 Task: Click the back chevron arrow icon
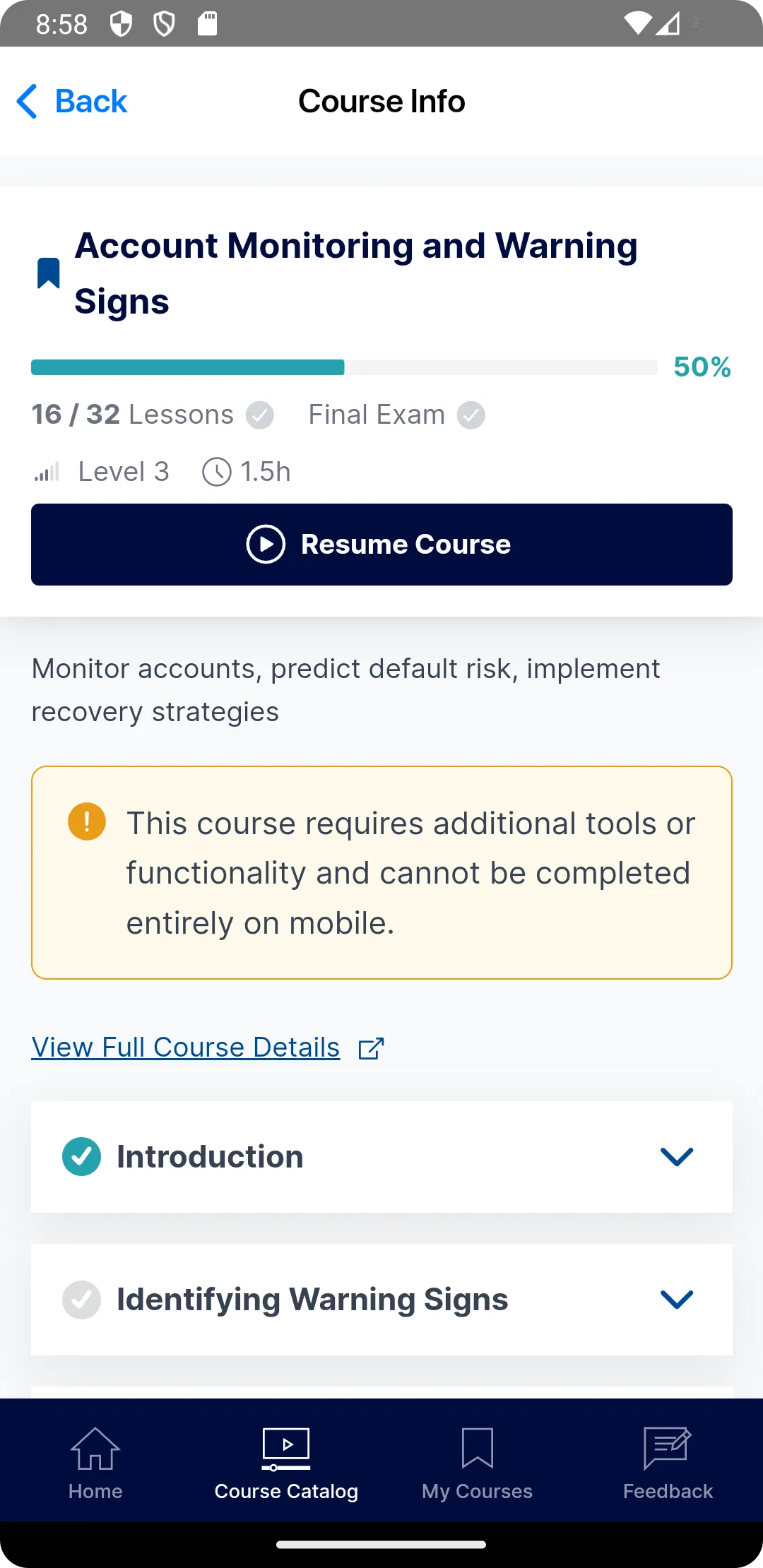pos(27,102)
